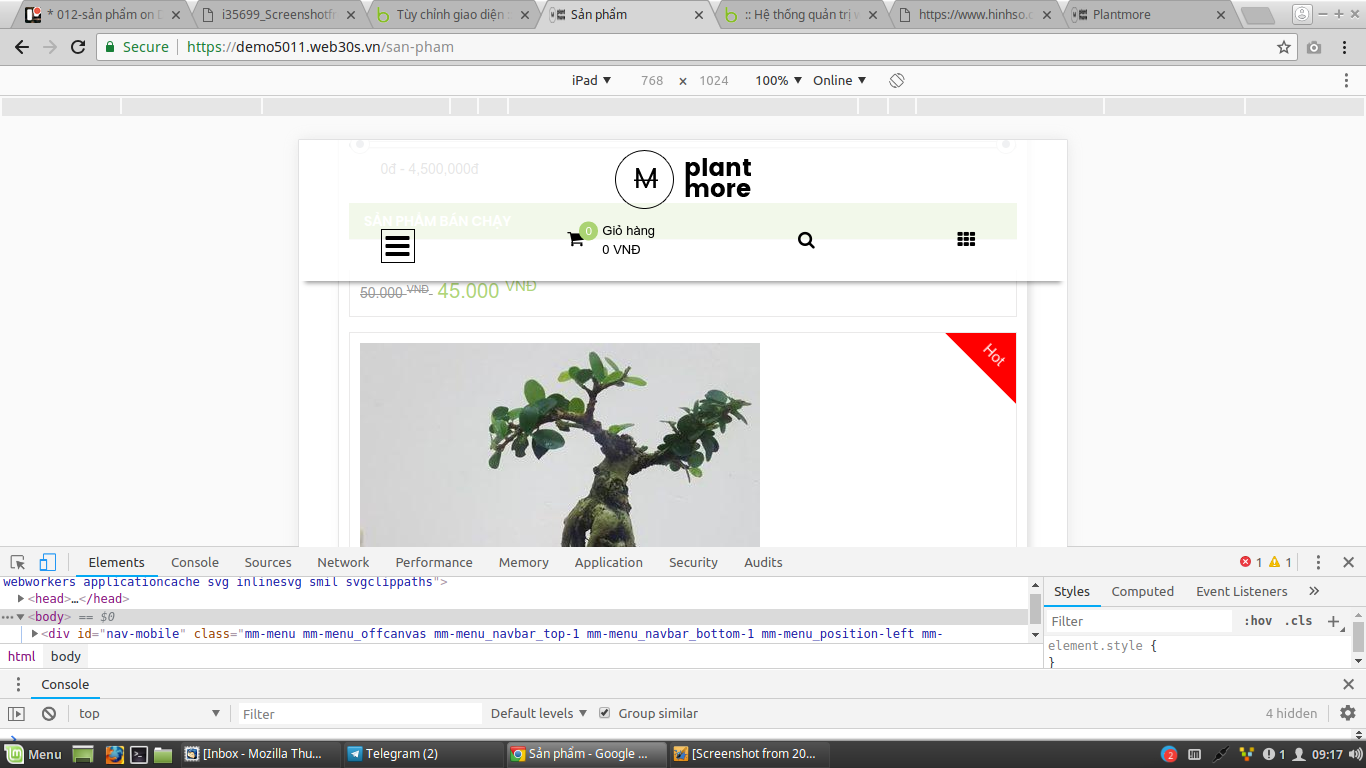1366x768 pixels.
Task: Click the camera extension icon
Action: [x=1314, y=47]
